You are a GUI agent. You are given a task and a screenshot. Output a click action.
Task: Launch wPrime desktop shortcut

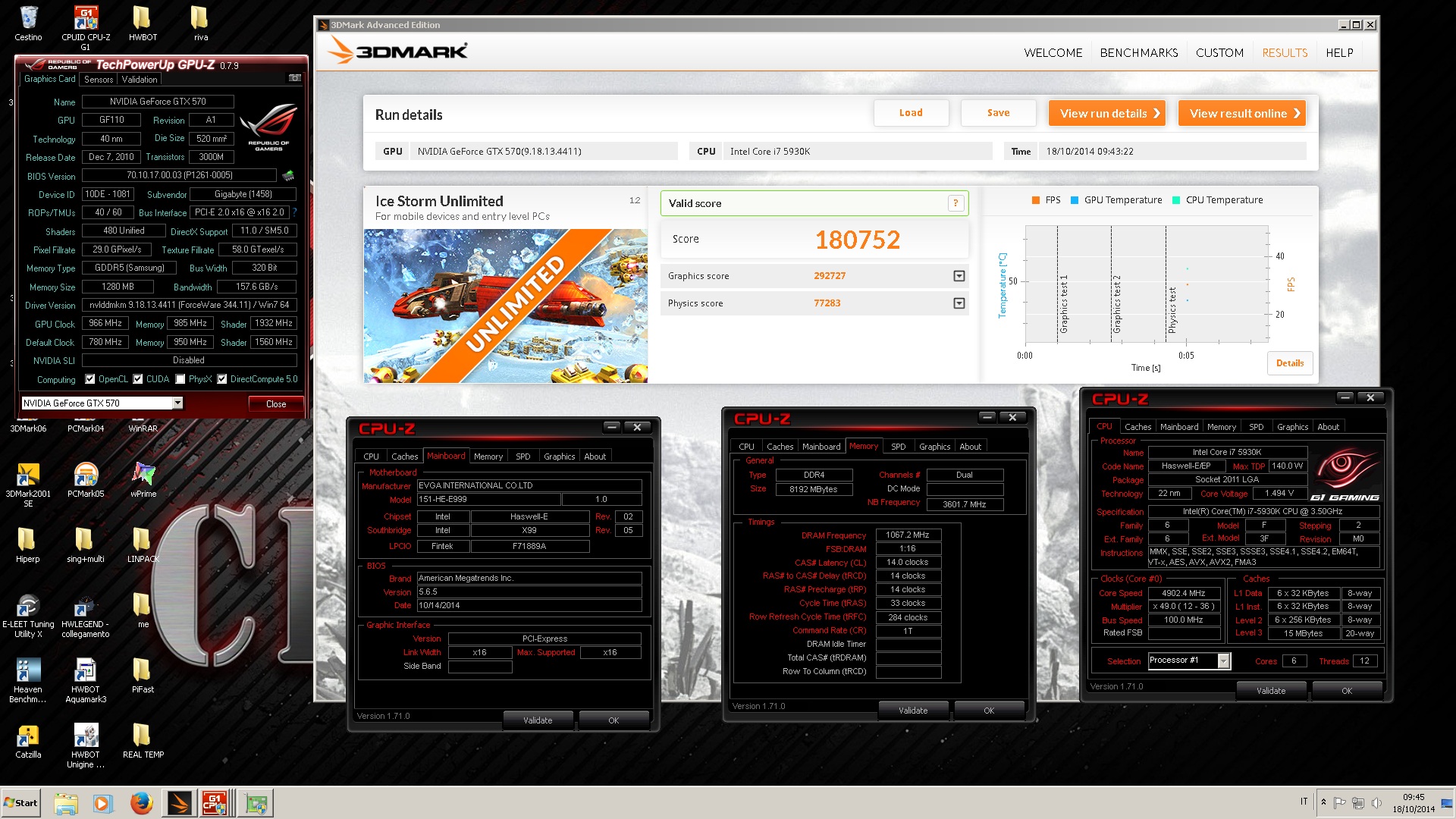point(143,479)
